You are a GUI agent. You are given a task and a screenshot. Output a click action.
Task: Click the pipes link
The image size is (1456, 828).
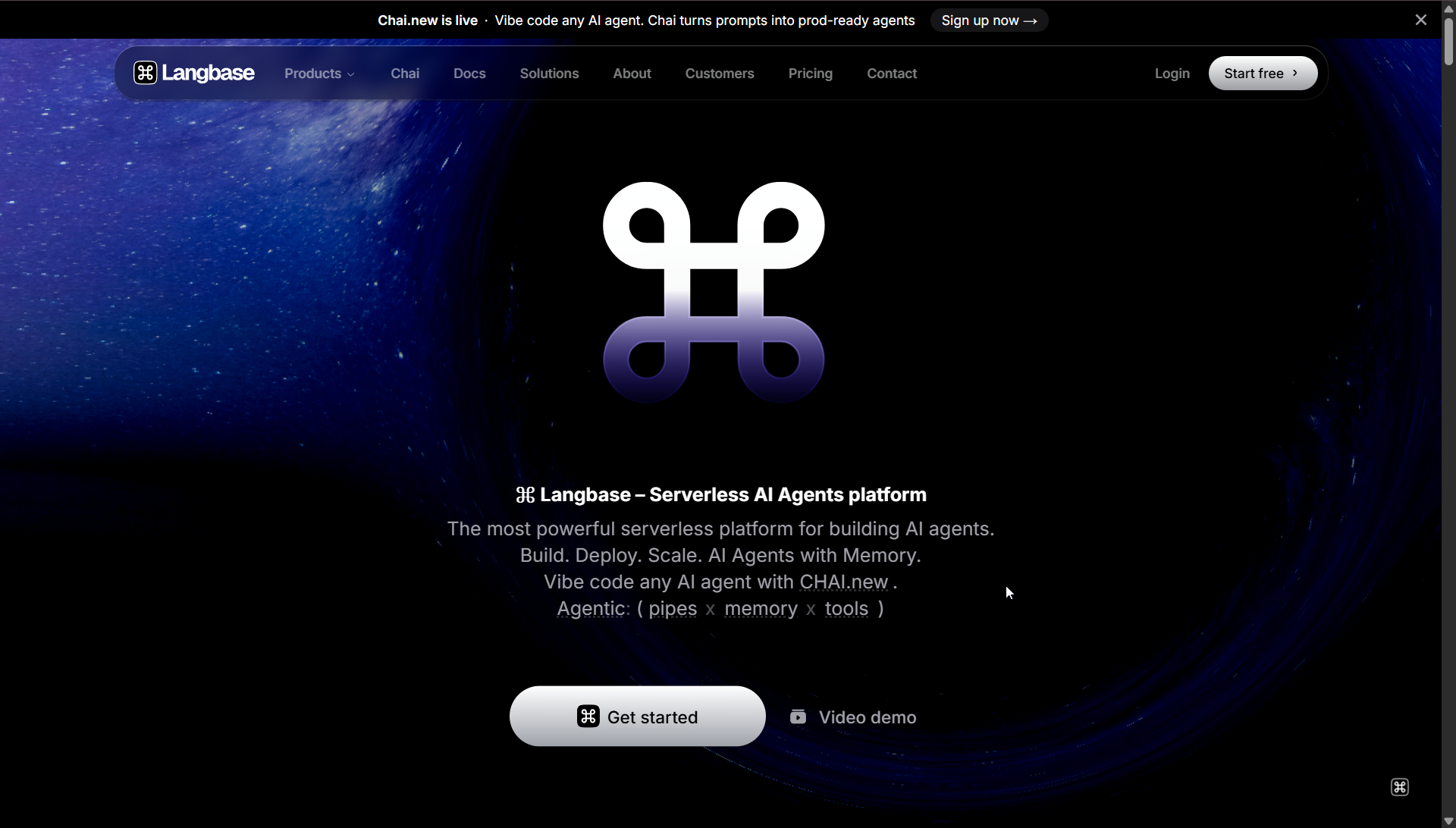673,609
